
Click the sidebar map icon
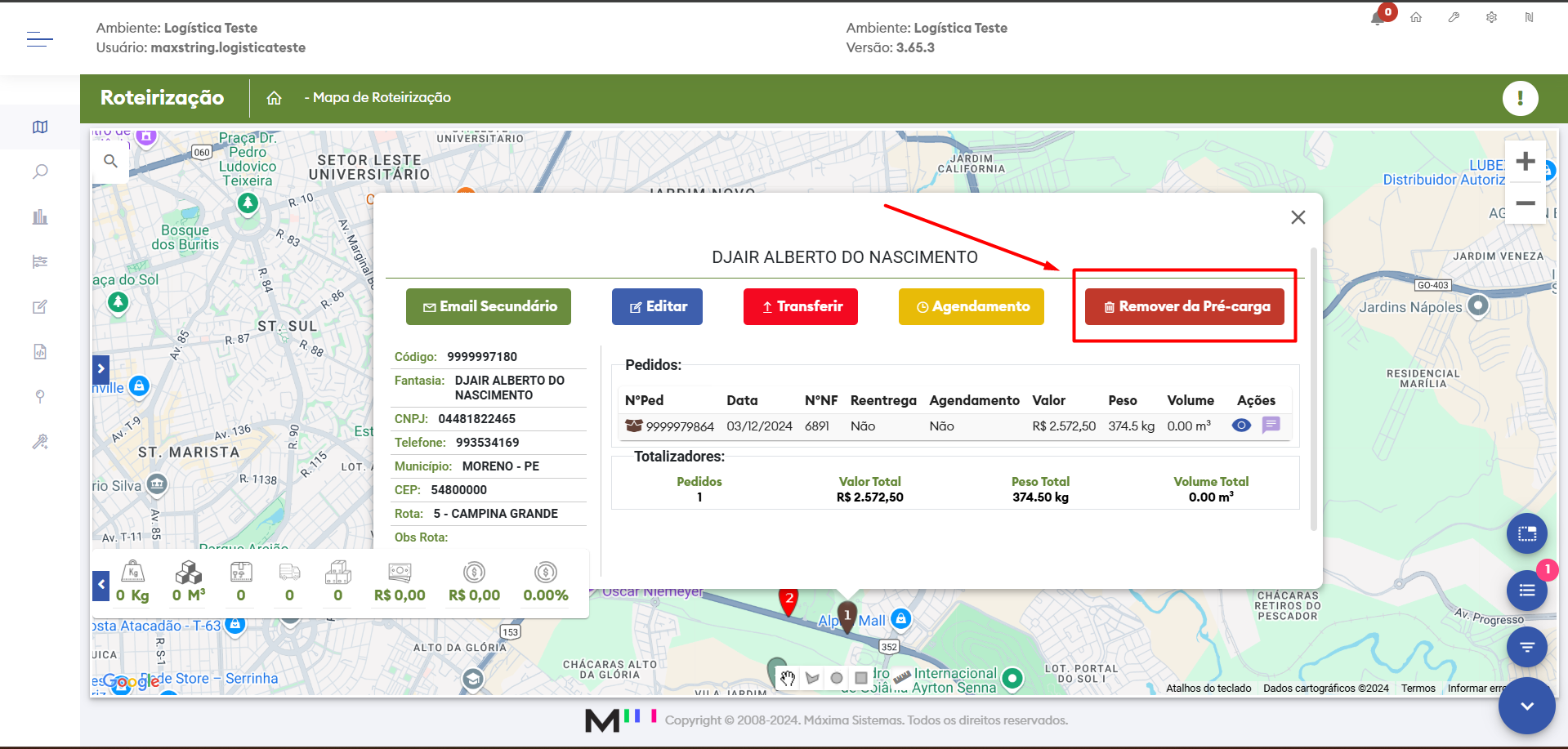coord(40,127)
